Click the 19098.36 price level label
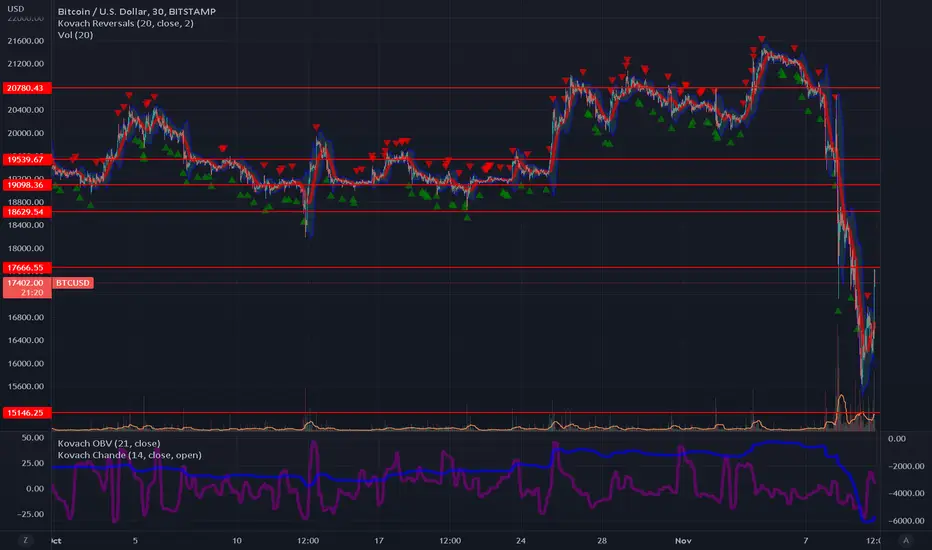This screenshot has width=932, height=550. pyautogui.click(x=27, y=185)
